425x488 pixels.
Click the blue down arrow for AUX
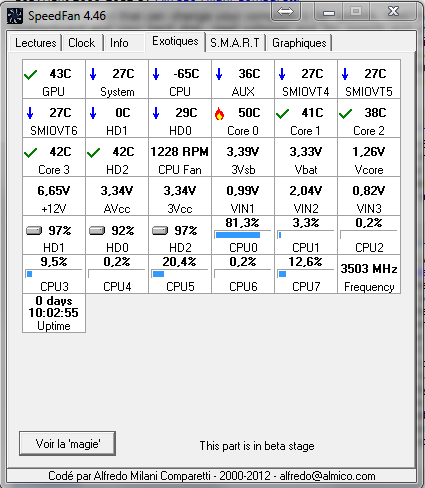(219, 74)
